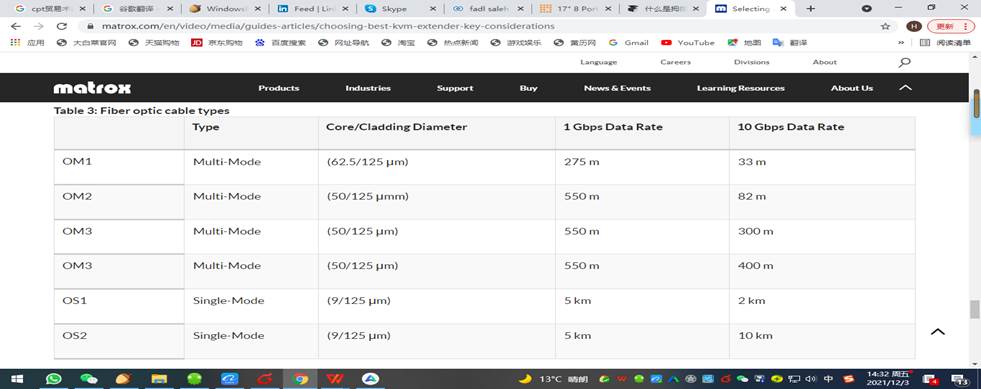Image resolution: width=981 pixels, height=389 pixels.
Task: Open the Careers link
Action: pos(676,62)
